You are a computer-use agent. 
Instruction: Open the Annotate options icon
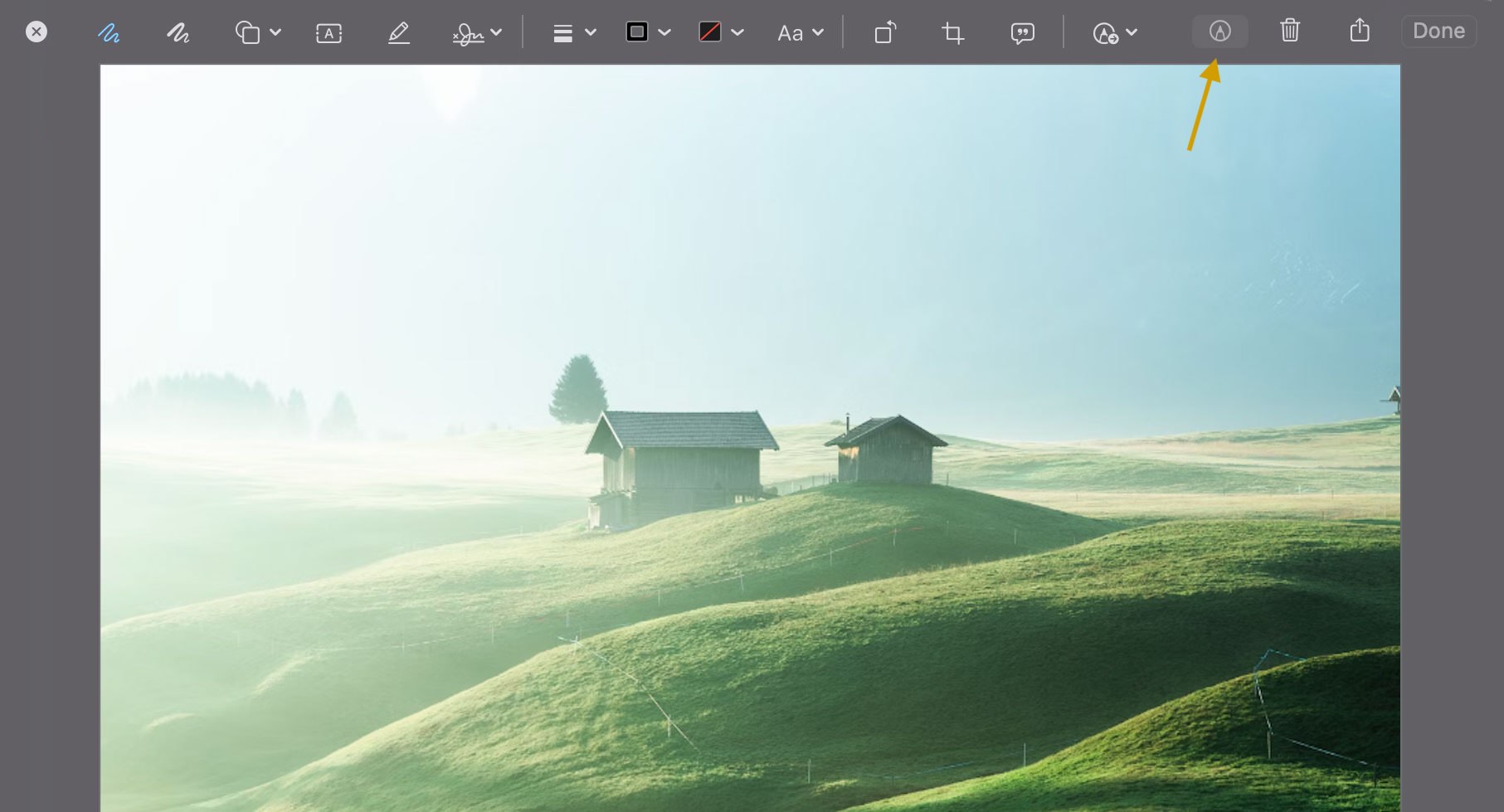coord(1105,33)
